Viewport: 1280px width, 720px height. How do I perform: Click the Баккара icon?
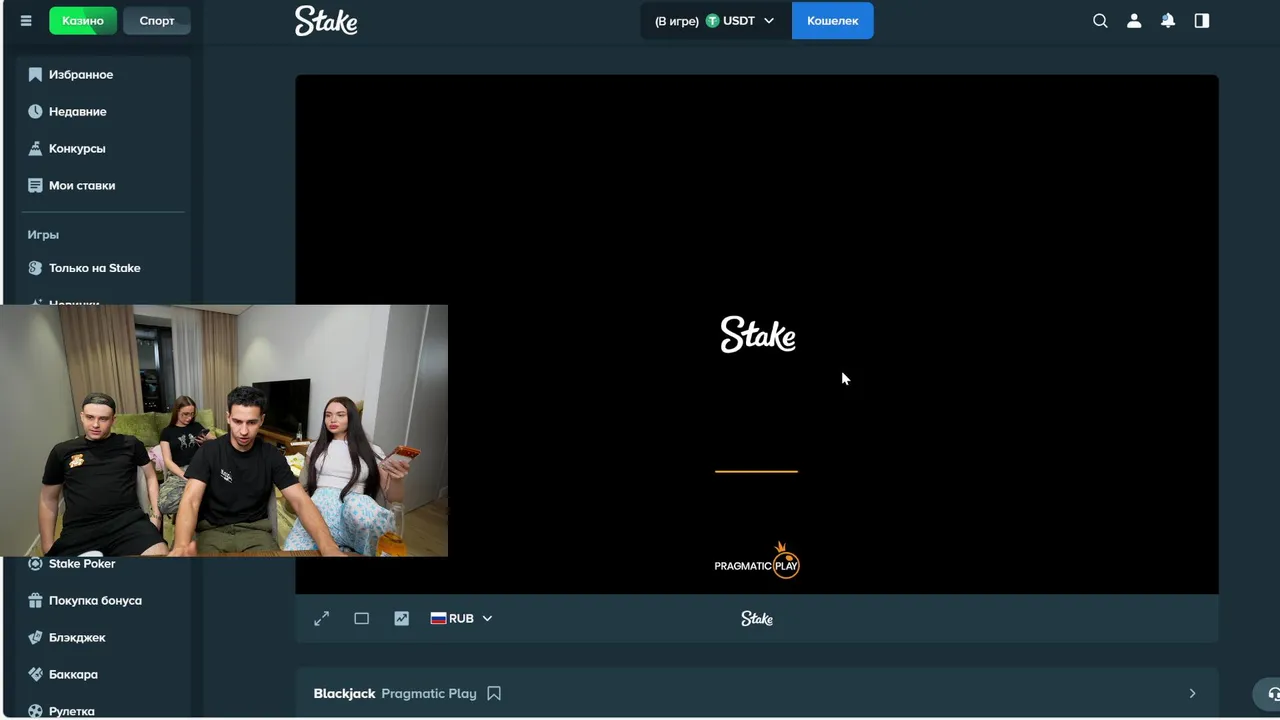click(x=35, y=675)
